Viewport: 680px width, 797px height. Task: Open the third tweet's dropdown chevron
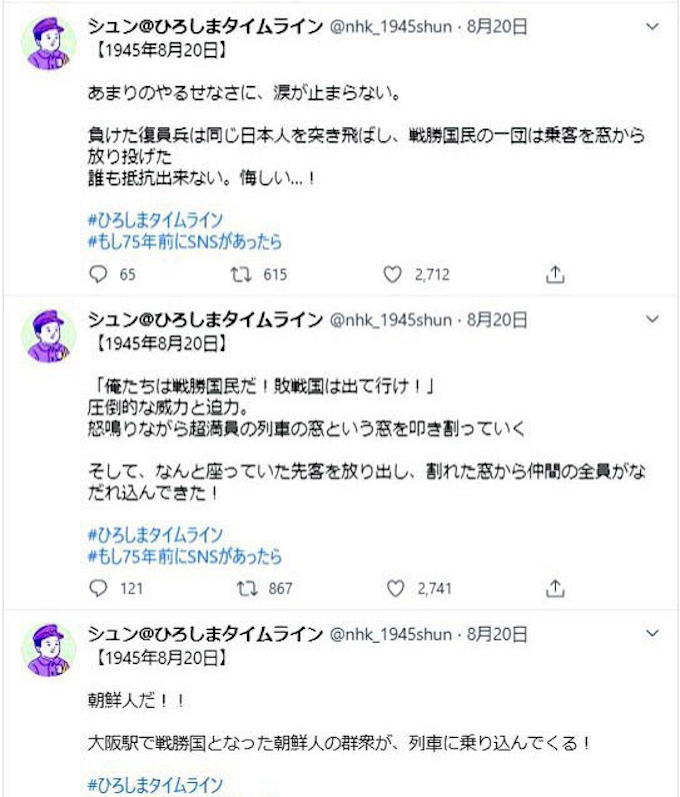pos(653,634)
